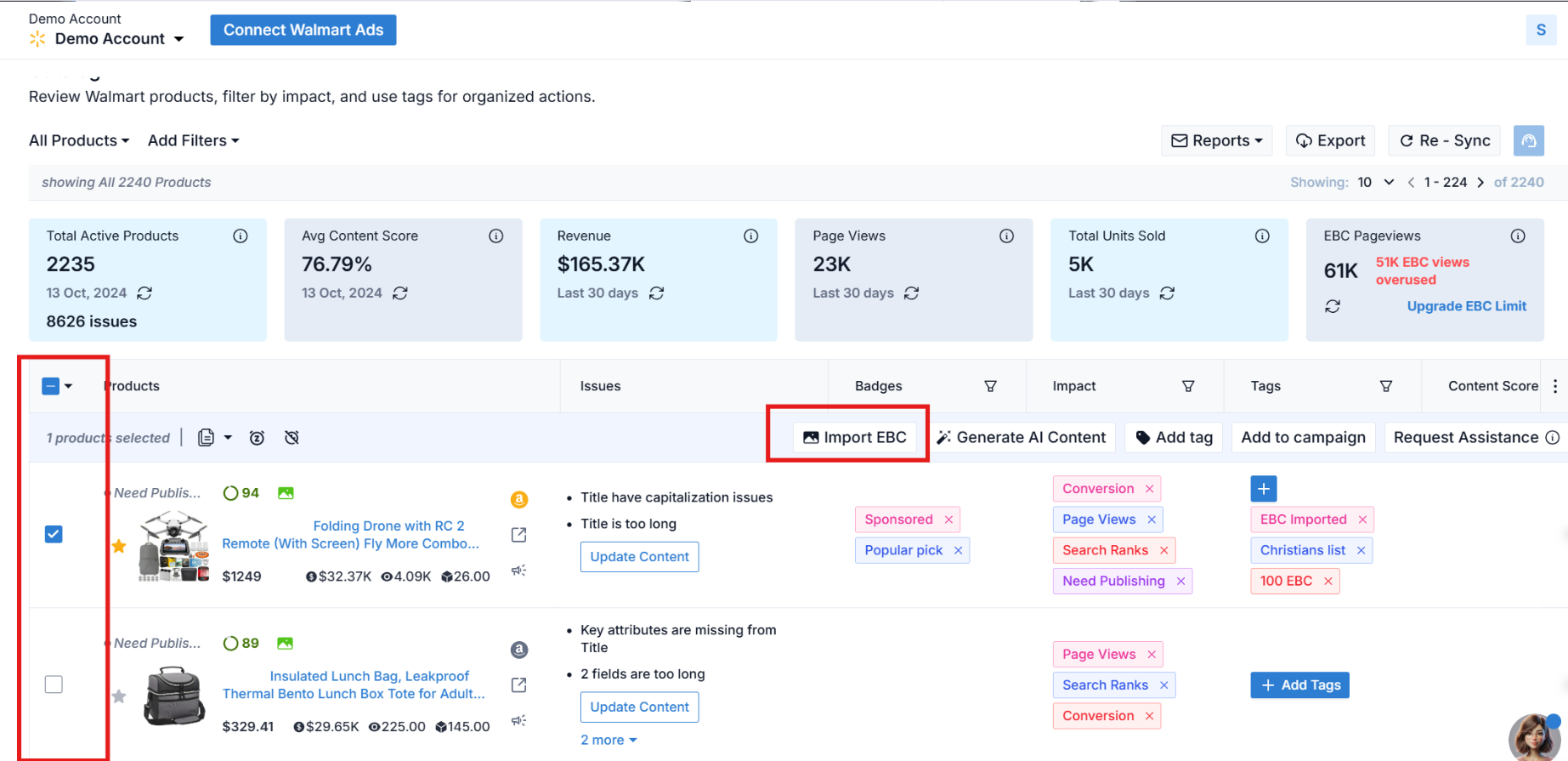Click Request Assistance button
Viewport: 1568px width, 761px height.
[x=1476, y=437]
